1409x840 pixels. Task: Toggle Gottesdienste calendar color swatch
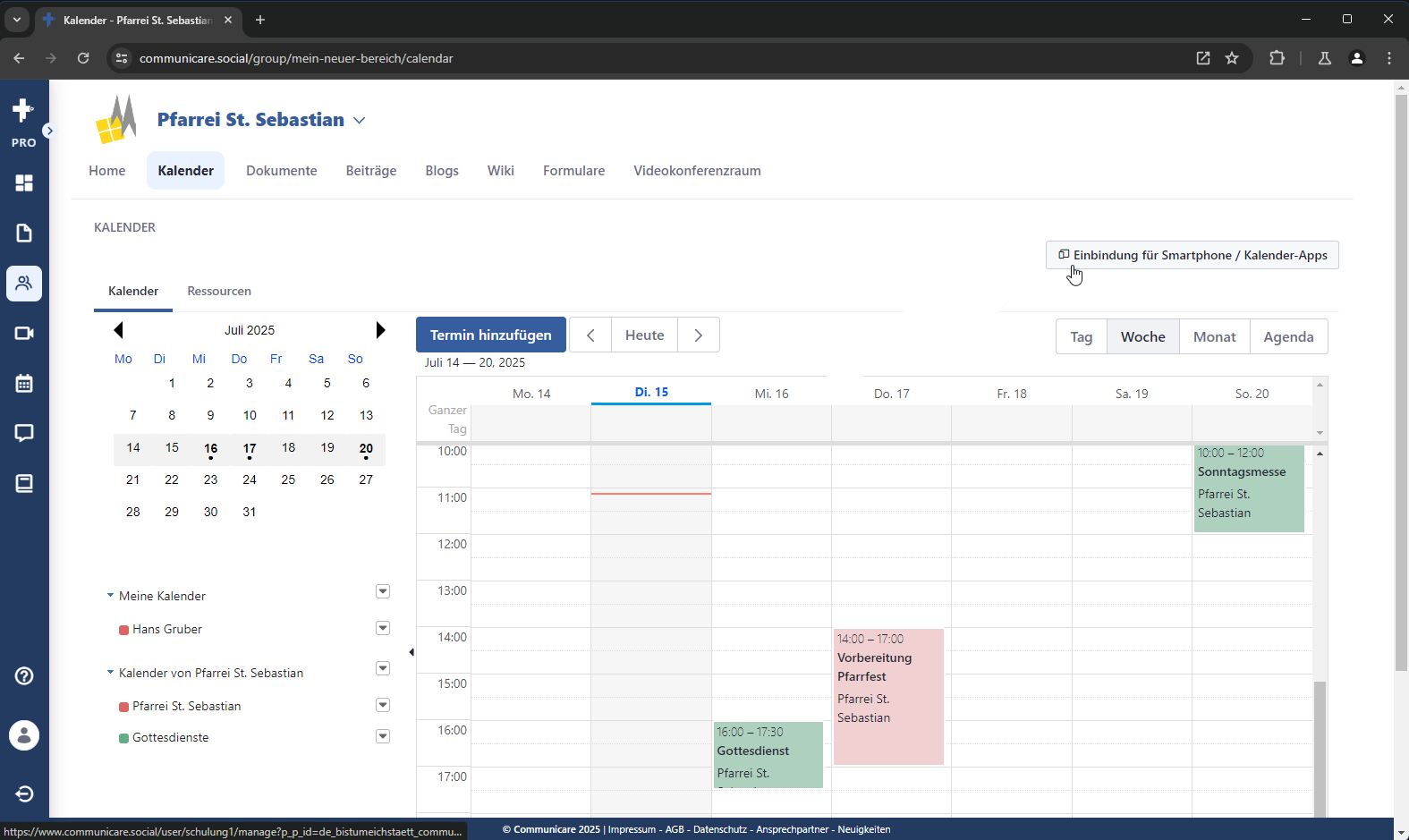pos(124,738)
